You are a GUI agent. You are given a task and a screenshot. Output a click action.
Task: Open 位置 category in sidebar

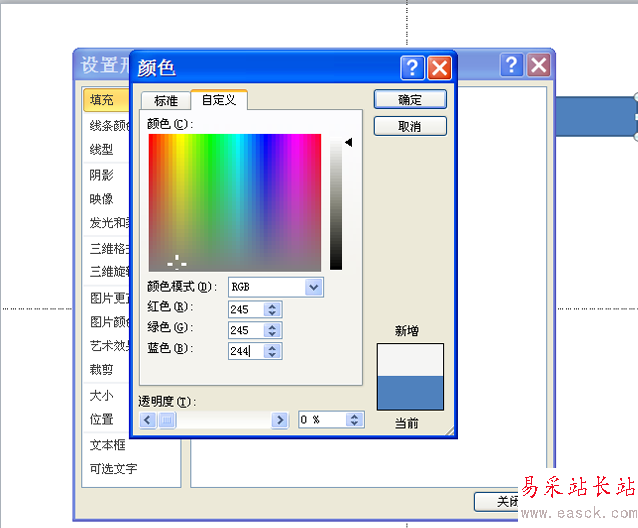[107, 419]
